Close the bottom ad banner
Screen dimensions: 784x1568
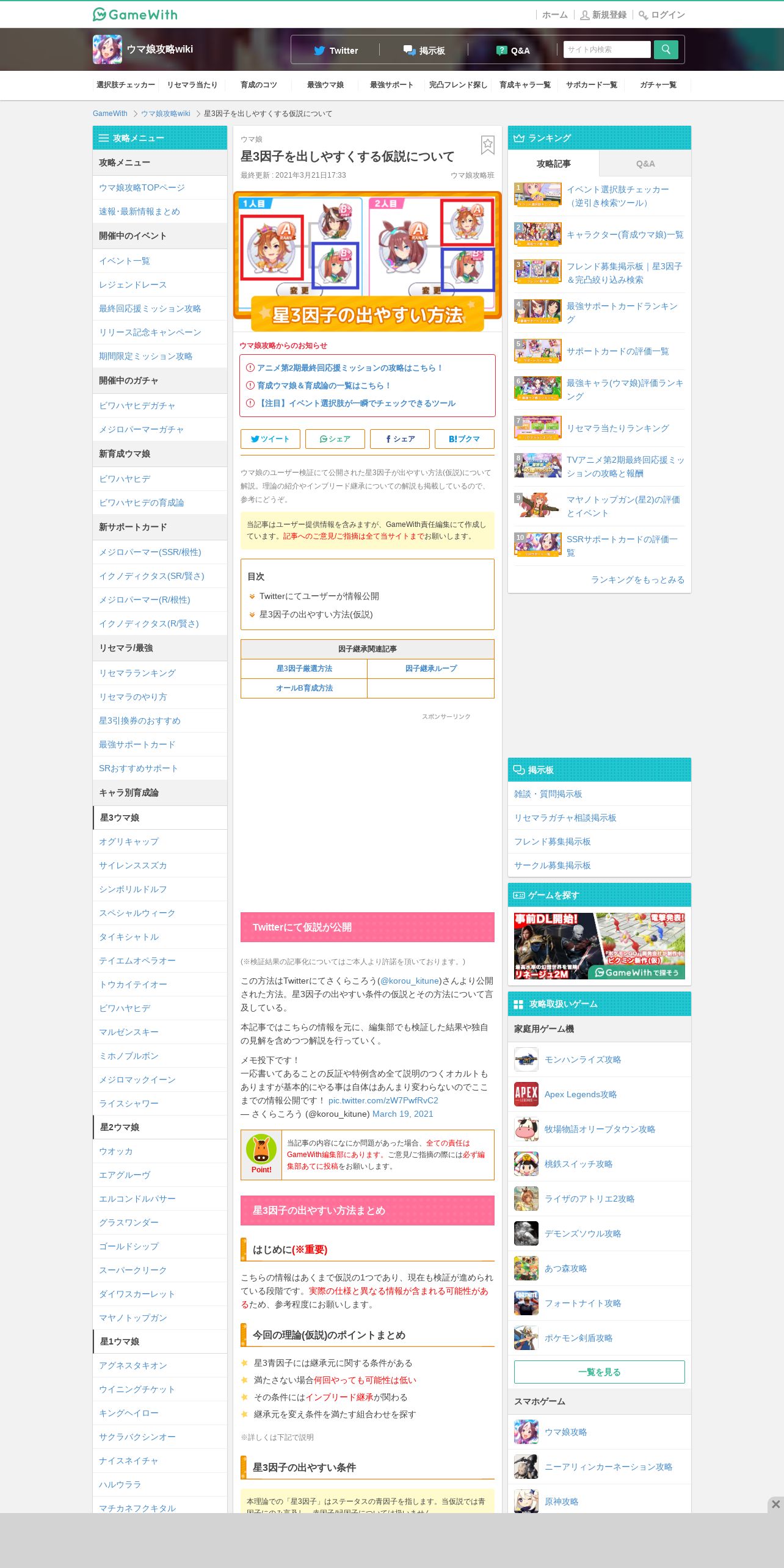coord(775,1504)
